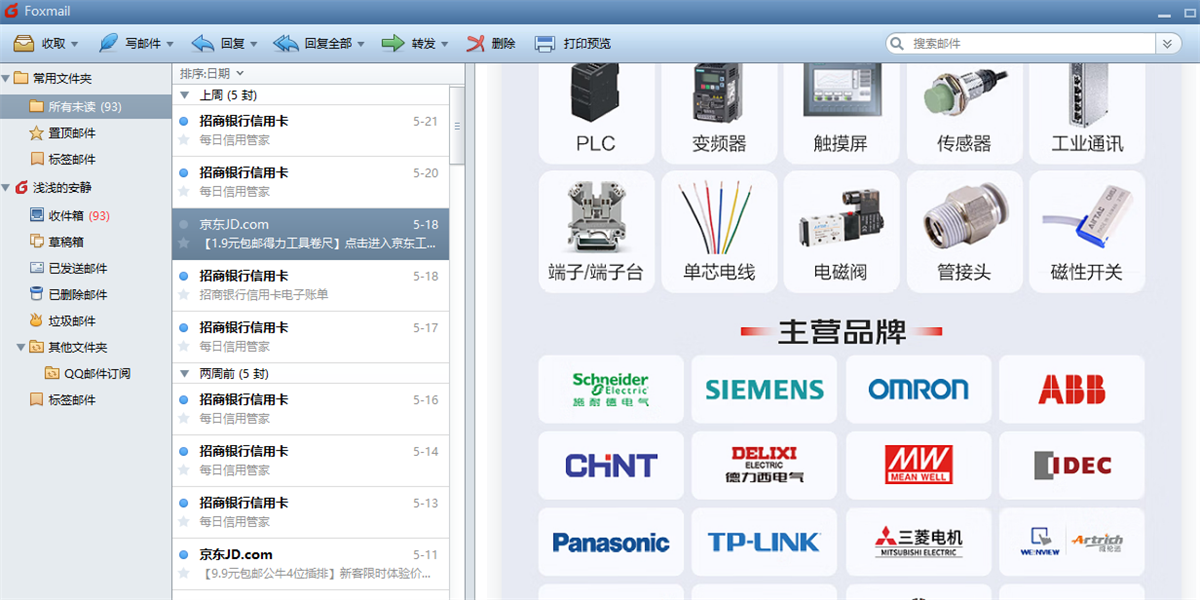Click the 回复全部 reply-all button
Viewport: 1200px width, 600px height.
pyautogui.click(x=313, y=43)
